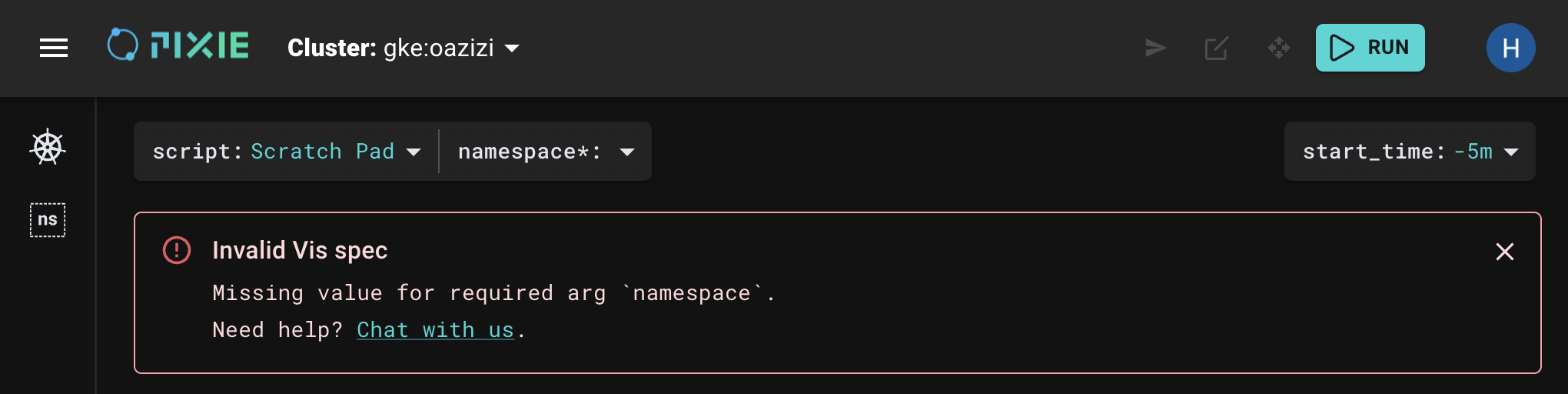
Task: Click the gke:oazizi cluster name
Action: tap(438, 48)
